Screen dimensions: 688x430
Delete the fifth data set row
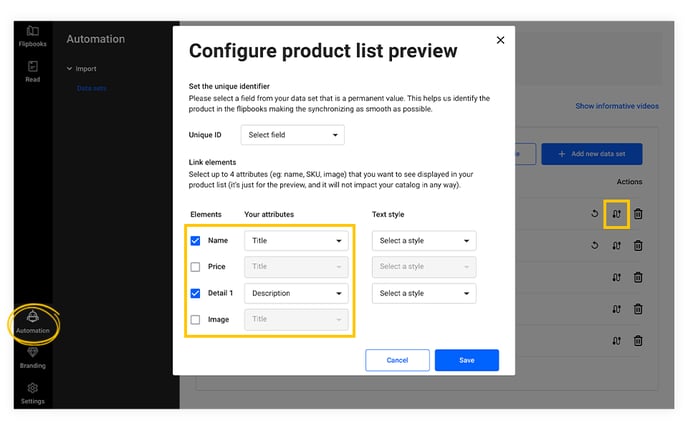638,340
